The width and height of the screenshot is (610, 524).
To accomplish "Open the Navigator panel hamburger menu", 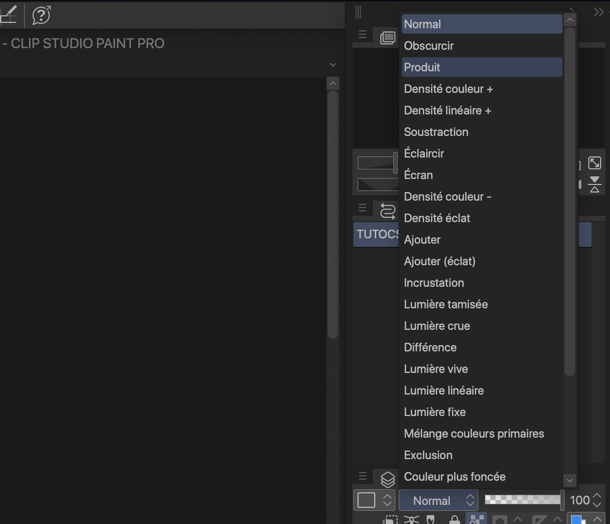I will [363, 35].
